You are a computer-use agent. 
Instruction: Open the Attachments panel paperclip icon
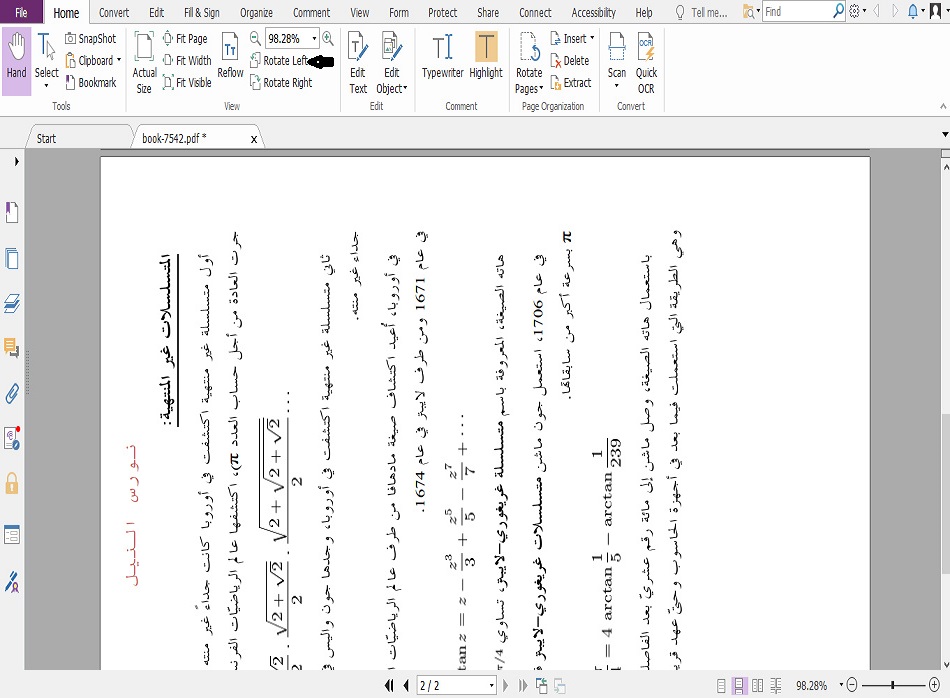pos(12,392)
